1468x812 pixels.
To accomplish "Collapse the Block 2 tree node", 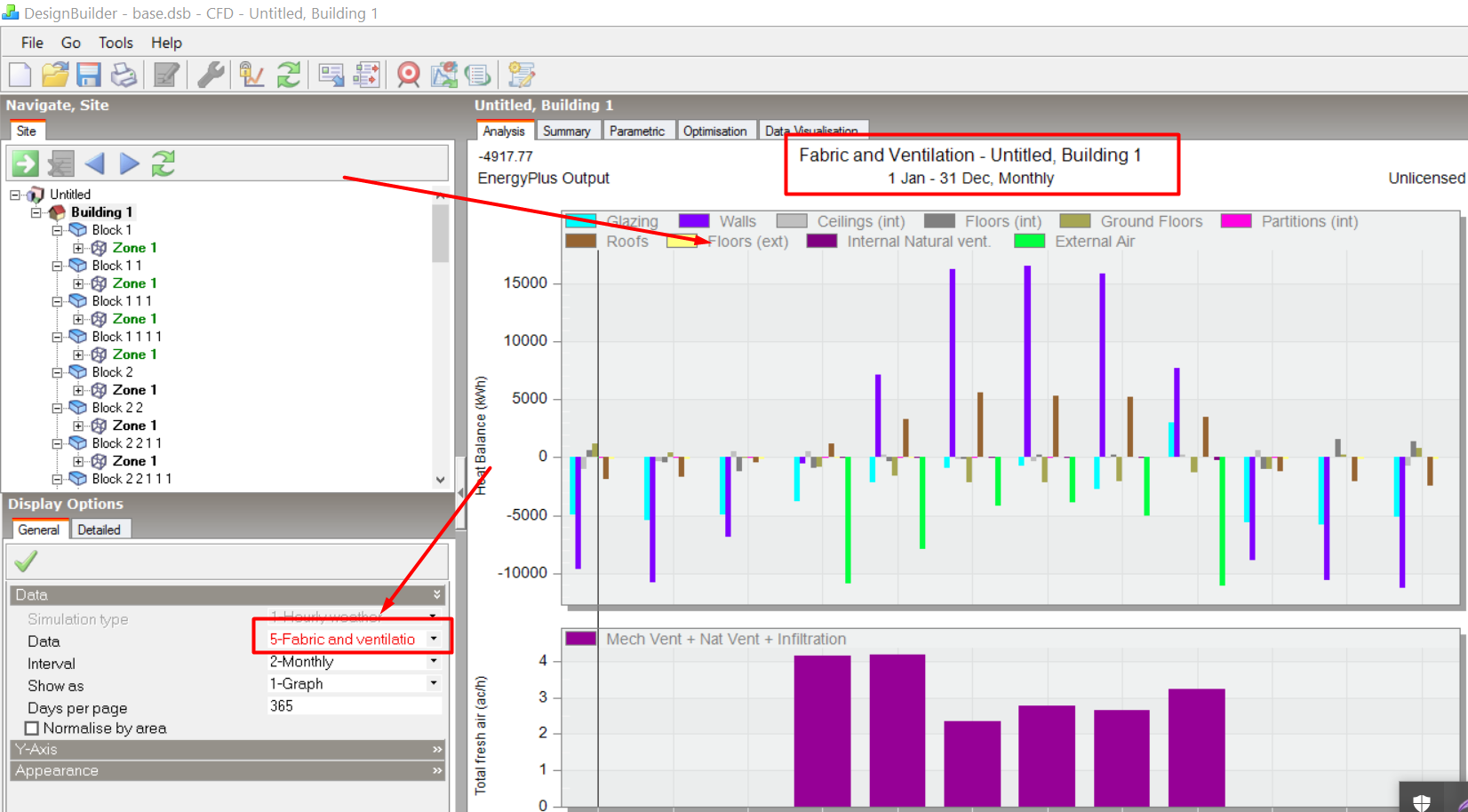I will tap(57, 372).
